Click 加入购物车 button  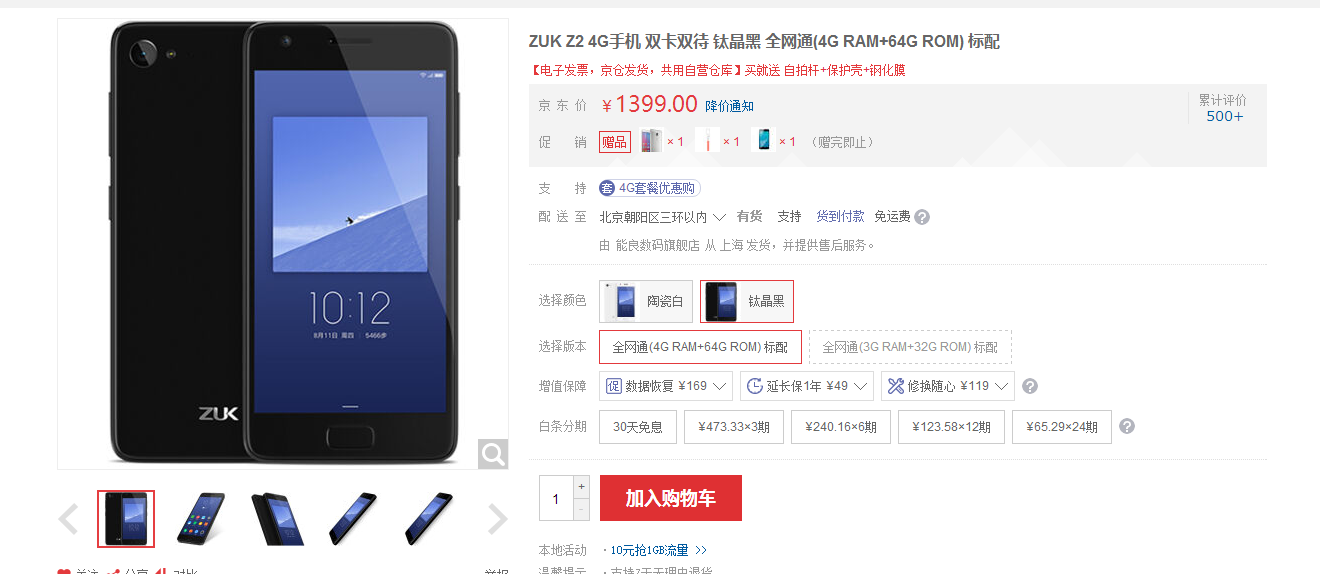pyautogui.click(x=671, y=498)
